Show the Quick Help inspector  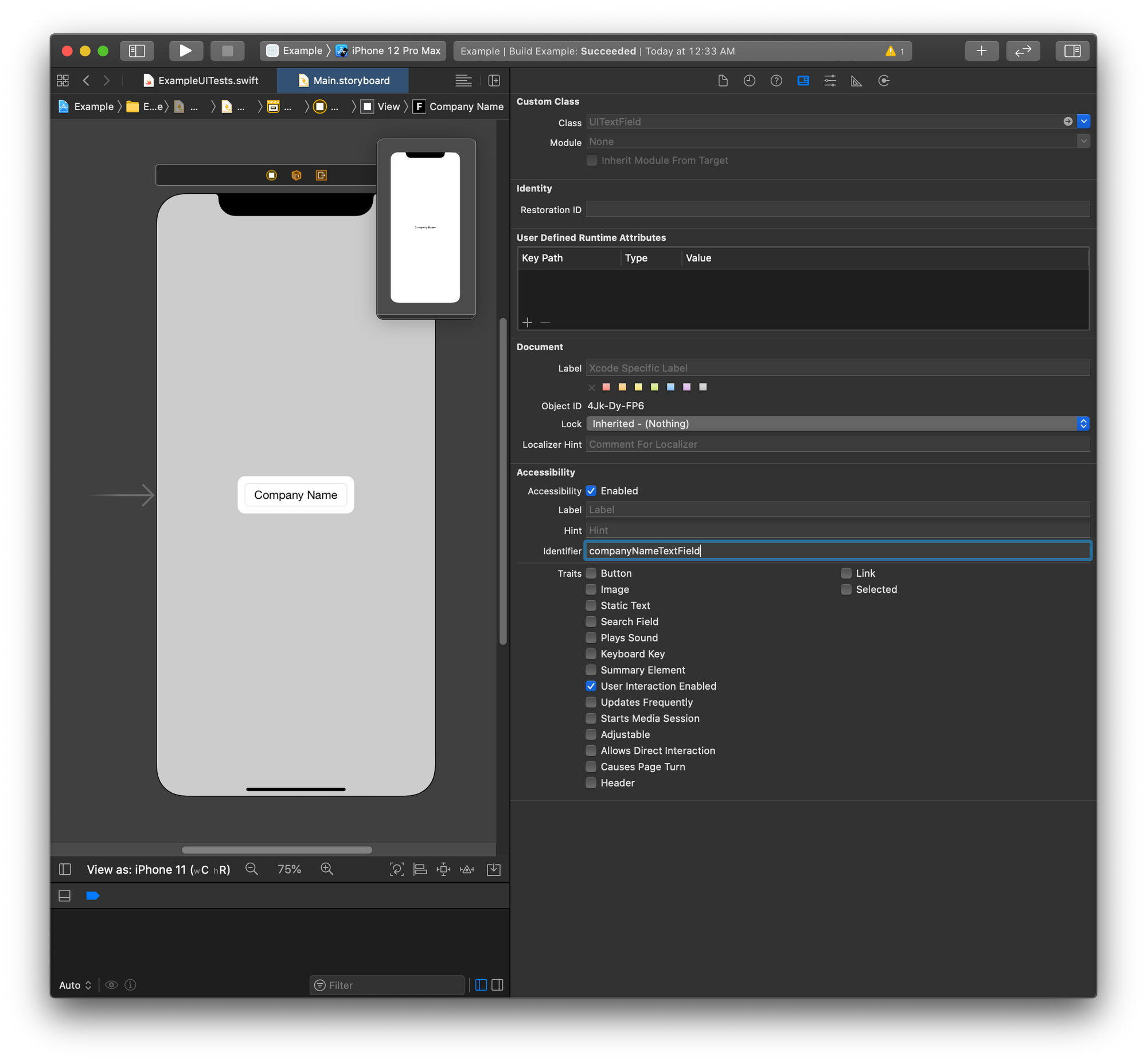point(776,81)
